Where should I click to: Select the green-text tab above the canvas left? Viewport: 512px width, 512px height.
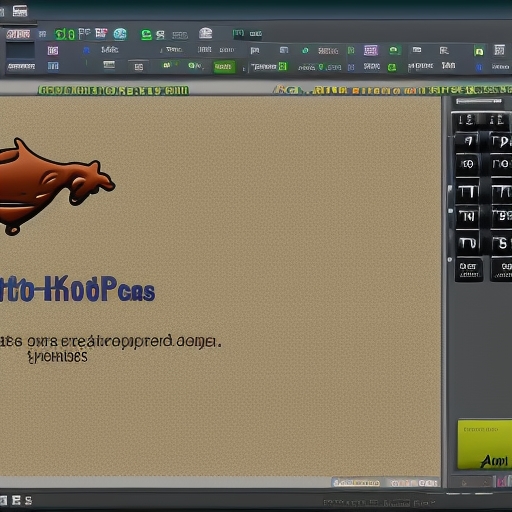click(113, 90)
